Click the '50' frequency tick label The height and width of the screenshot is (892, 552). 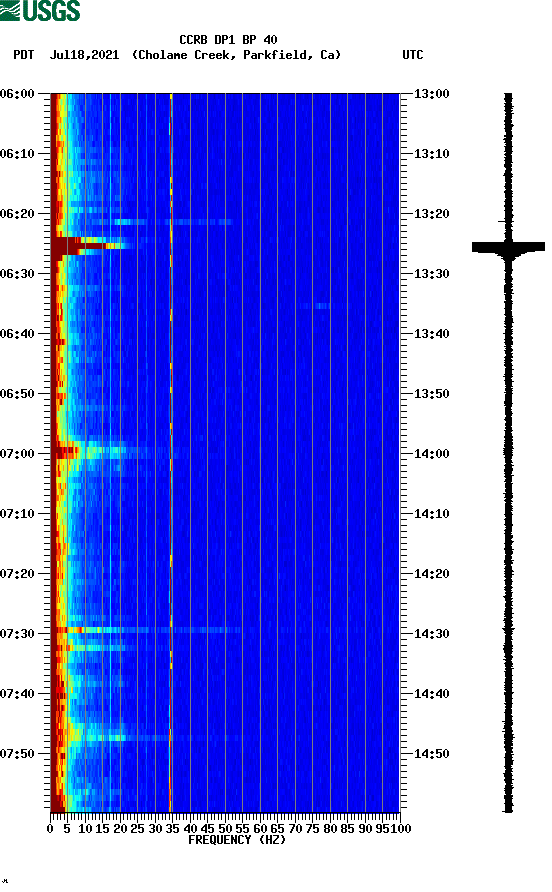point(225,829)
